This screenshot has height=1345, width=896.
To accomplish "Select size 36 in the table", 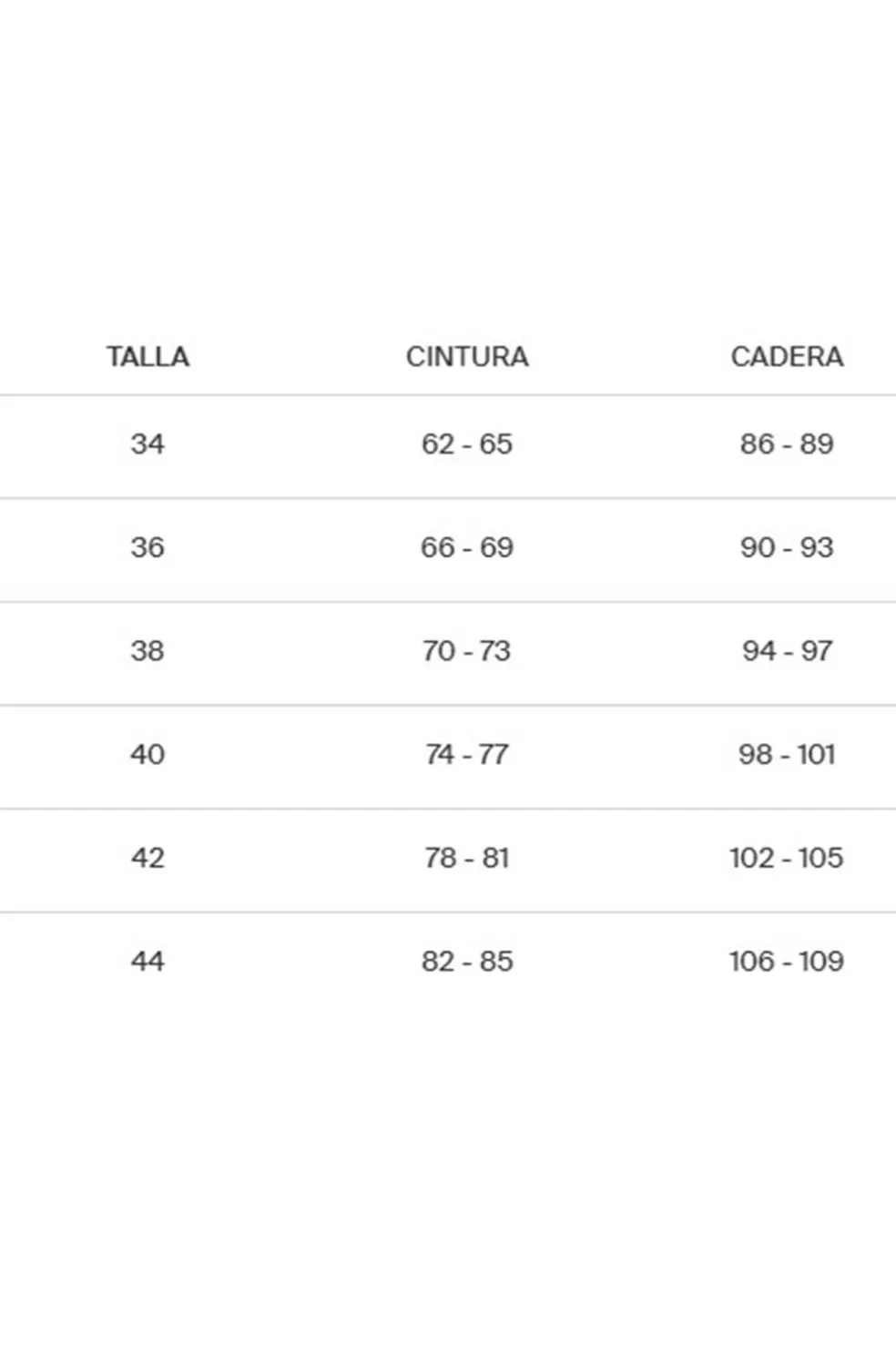I will [148, 547].
